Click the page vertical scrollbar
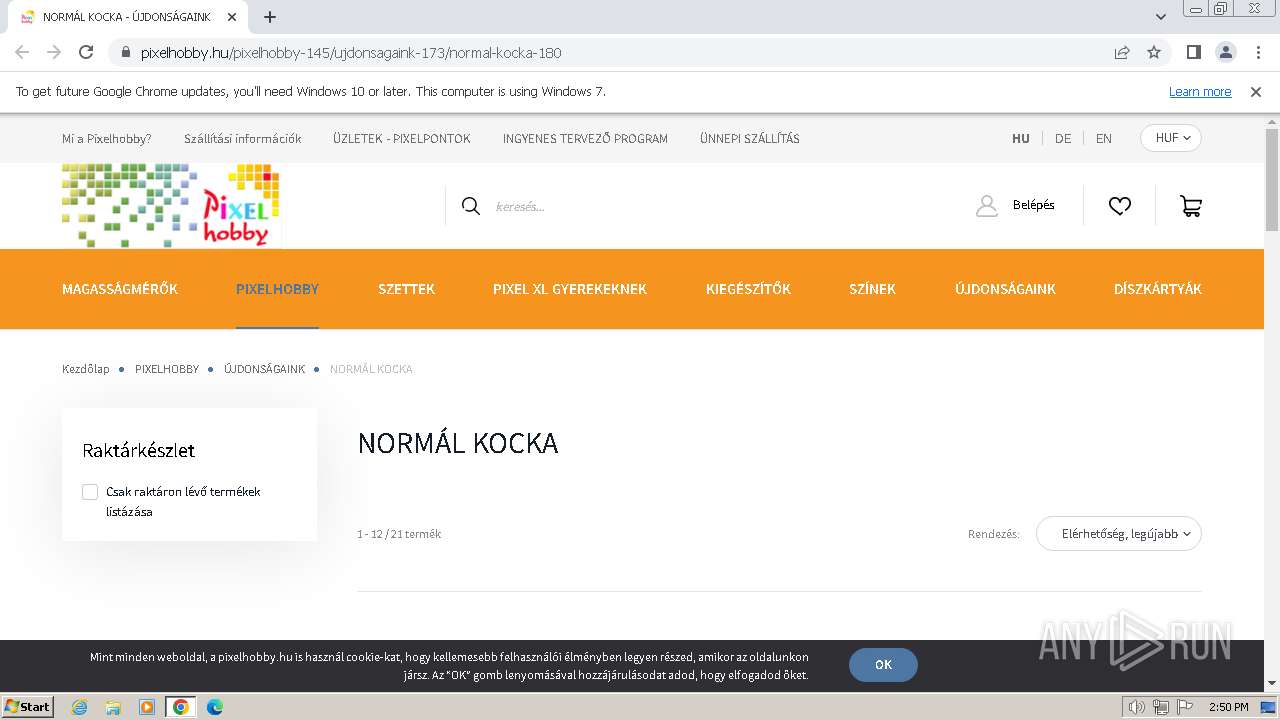 click(1272, 180)
